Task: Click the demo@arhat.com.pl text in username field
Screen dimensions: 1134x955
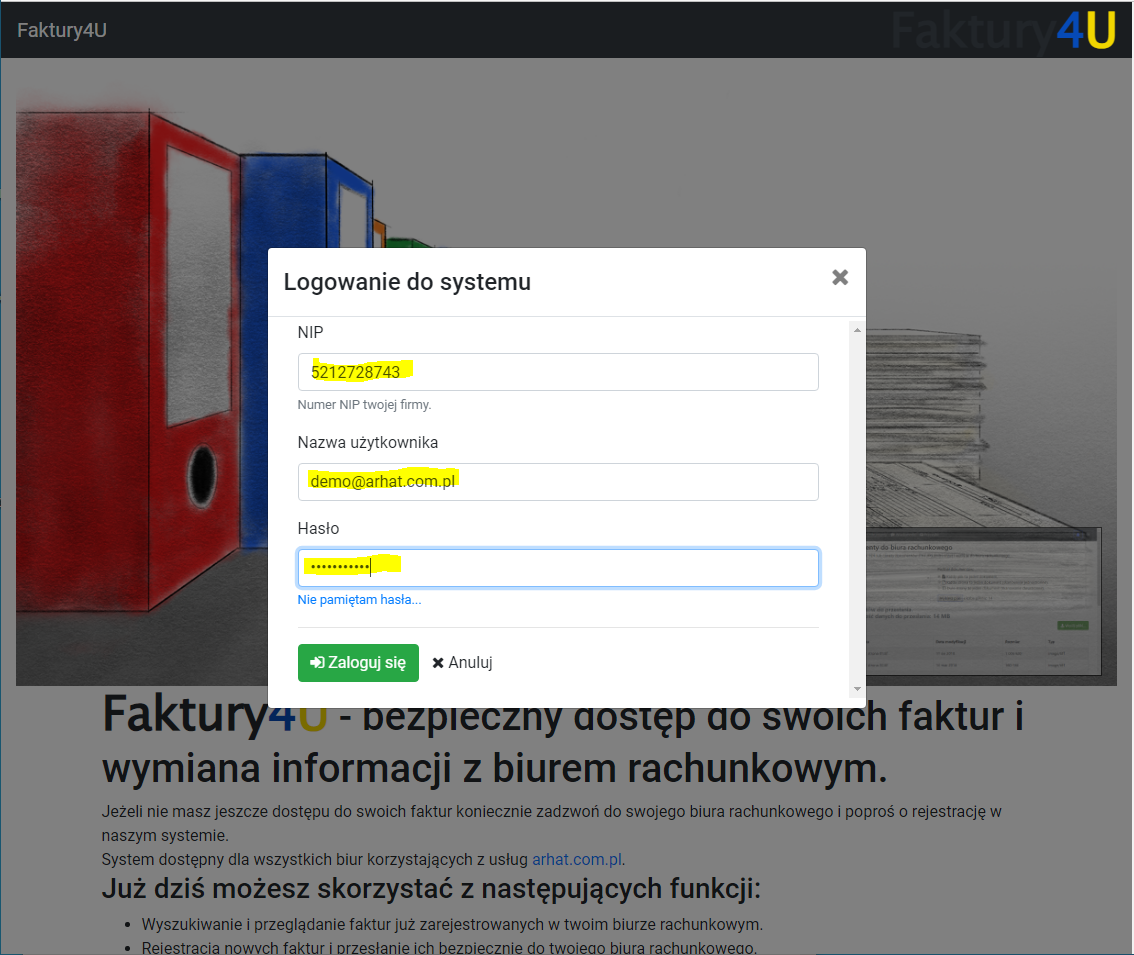Action: click(382, 479)
